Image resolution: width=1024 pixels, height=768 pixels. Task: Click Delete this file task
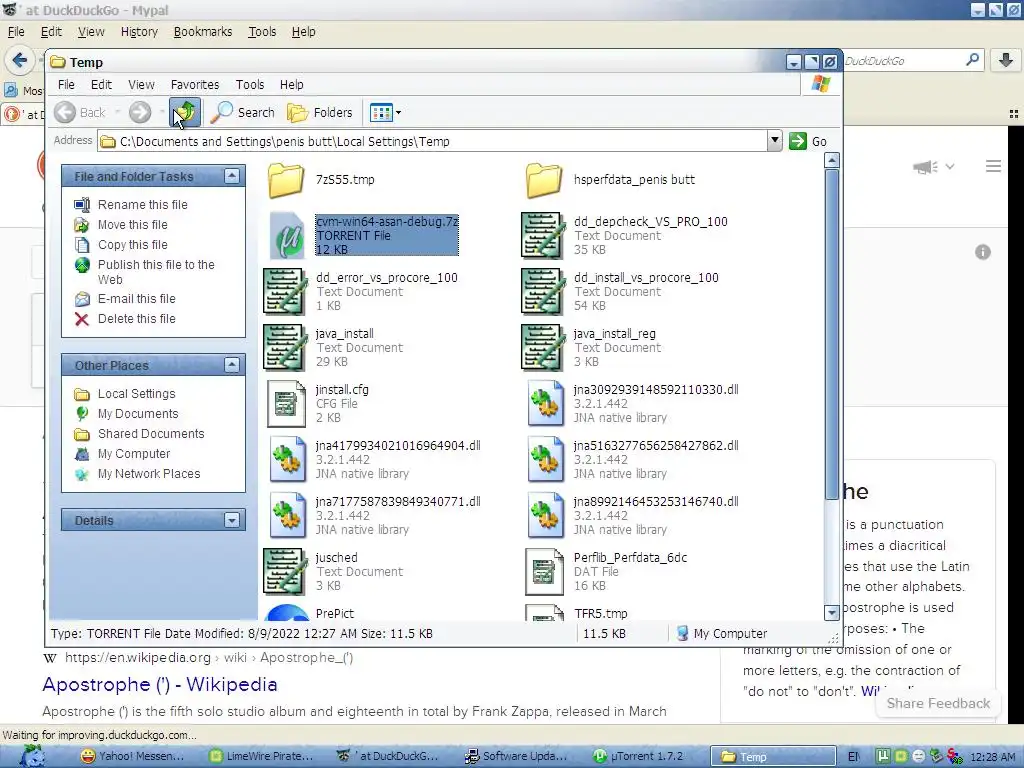coord(136,319)
